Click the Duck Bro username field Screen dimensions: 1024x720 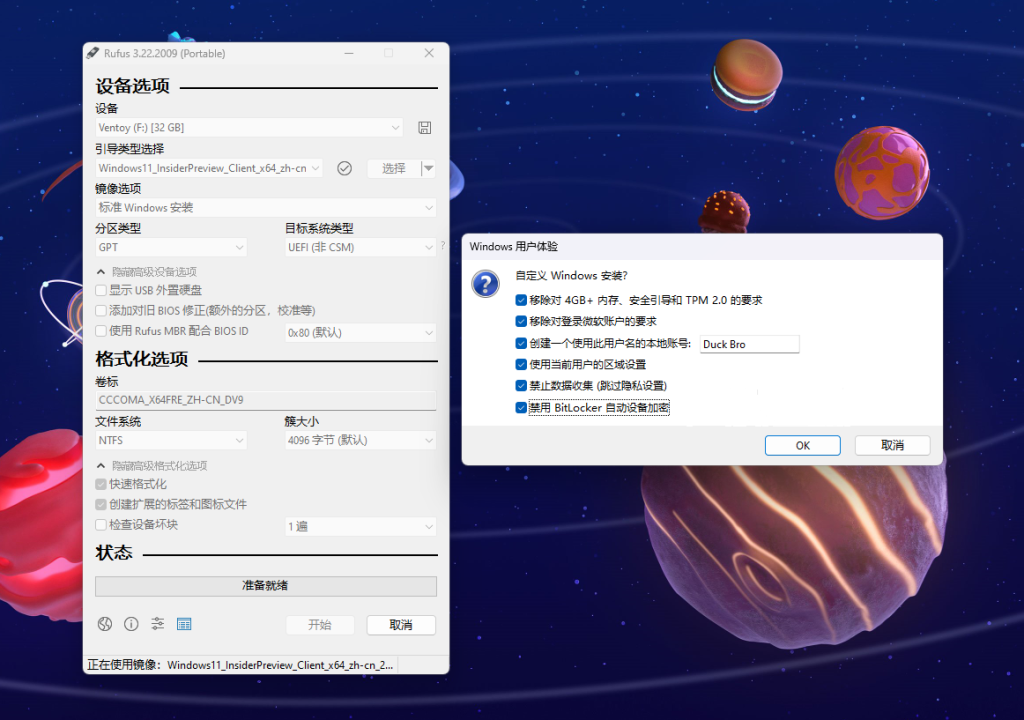coord(749,344)
